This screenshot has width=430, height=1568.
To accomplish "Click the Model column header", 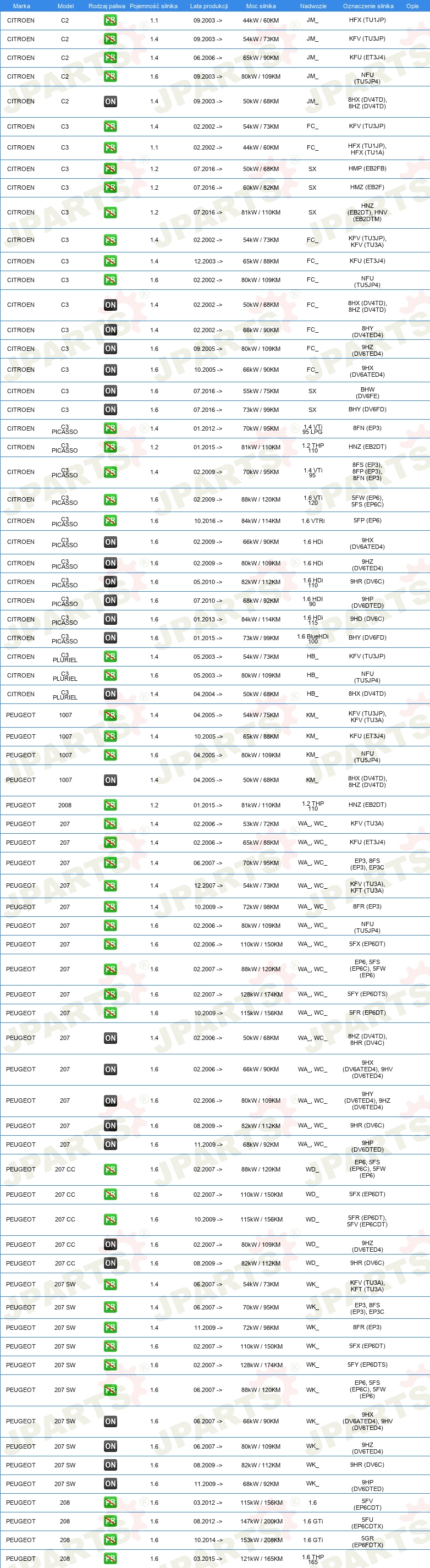I will 65,6.
